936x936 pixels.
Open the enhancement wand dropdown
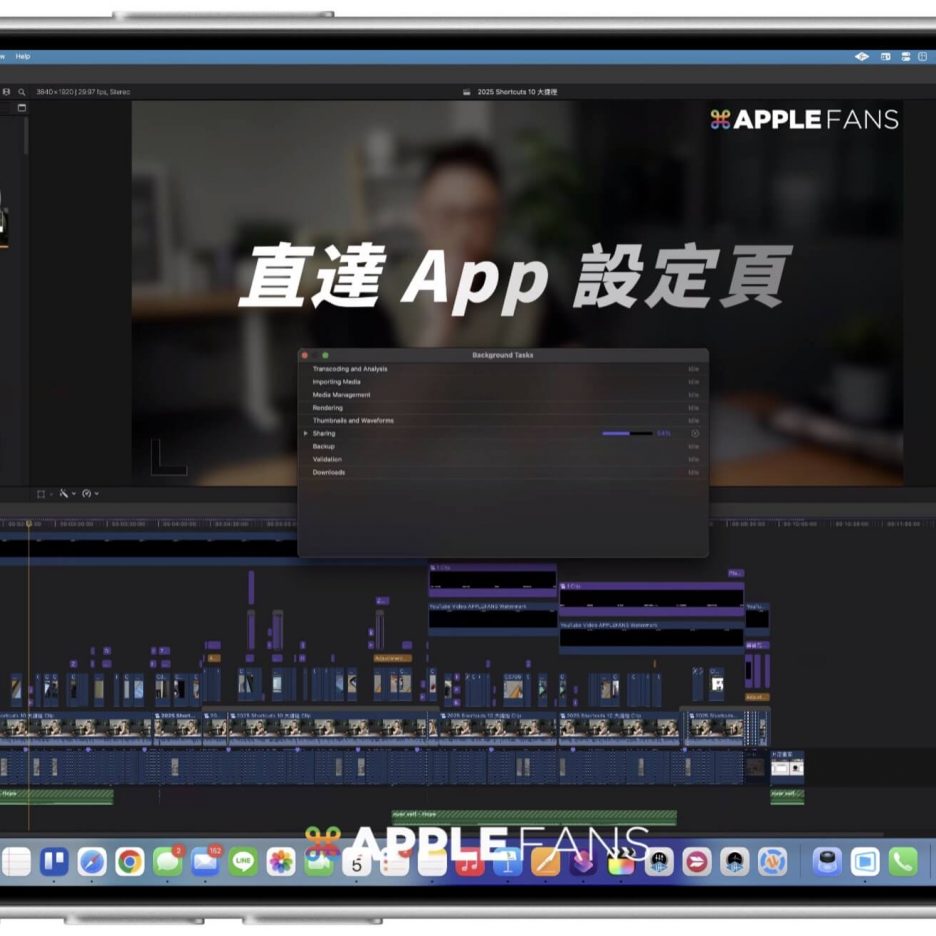[66, 494]
